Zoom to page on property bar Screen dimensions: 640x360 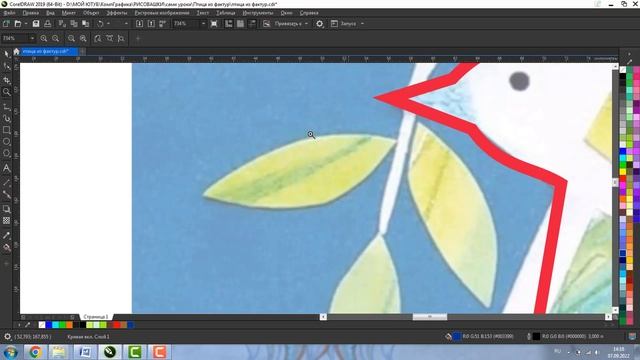(98, 38)
